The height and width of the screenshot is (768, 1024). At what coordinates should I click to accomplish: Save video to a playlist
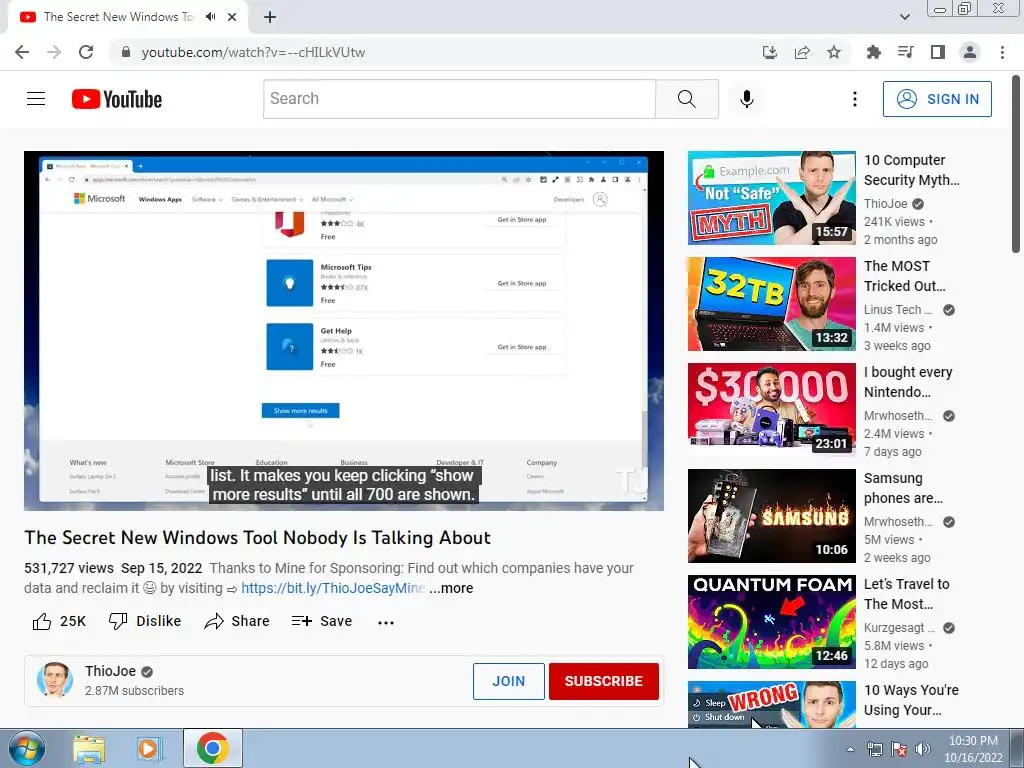pos(322,621)
